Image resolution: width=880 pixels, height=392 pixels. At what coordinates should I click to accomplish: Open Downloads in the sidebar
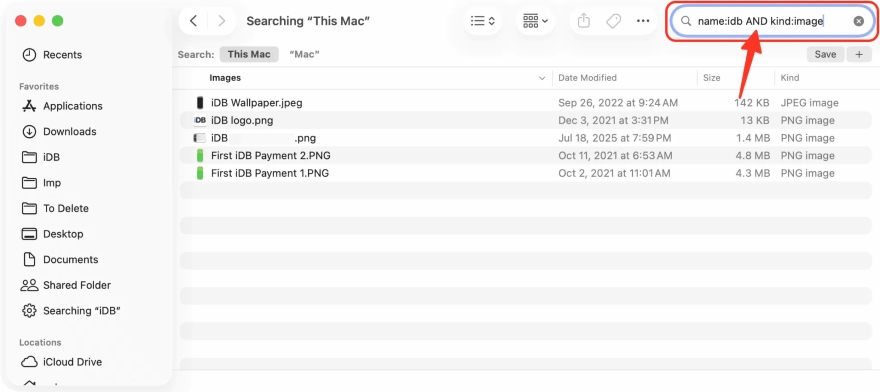coord(70,131)
